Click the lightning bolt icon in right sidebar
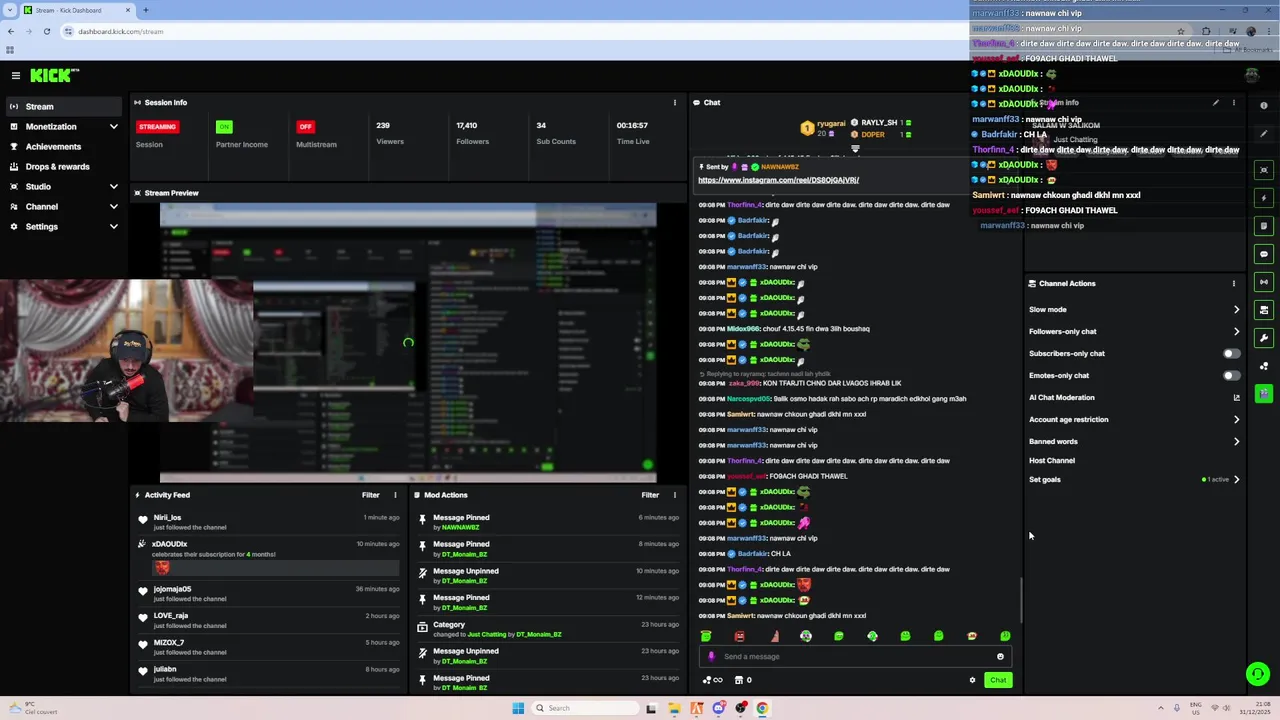1280x720 pixels. (x=1264, y=198)
